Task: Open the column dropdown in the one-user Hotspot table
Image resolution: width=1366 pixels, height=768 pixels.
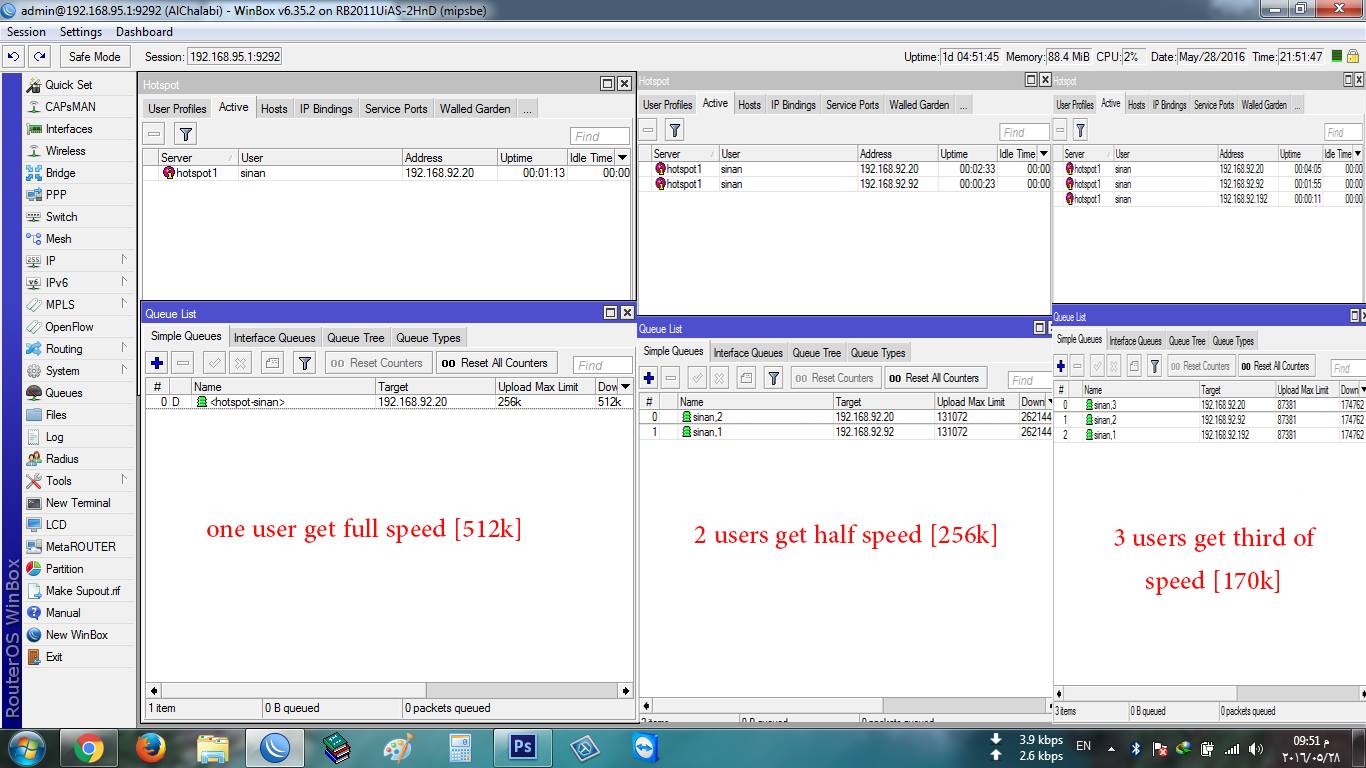Action: pos(623,157)
